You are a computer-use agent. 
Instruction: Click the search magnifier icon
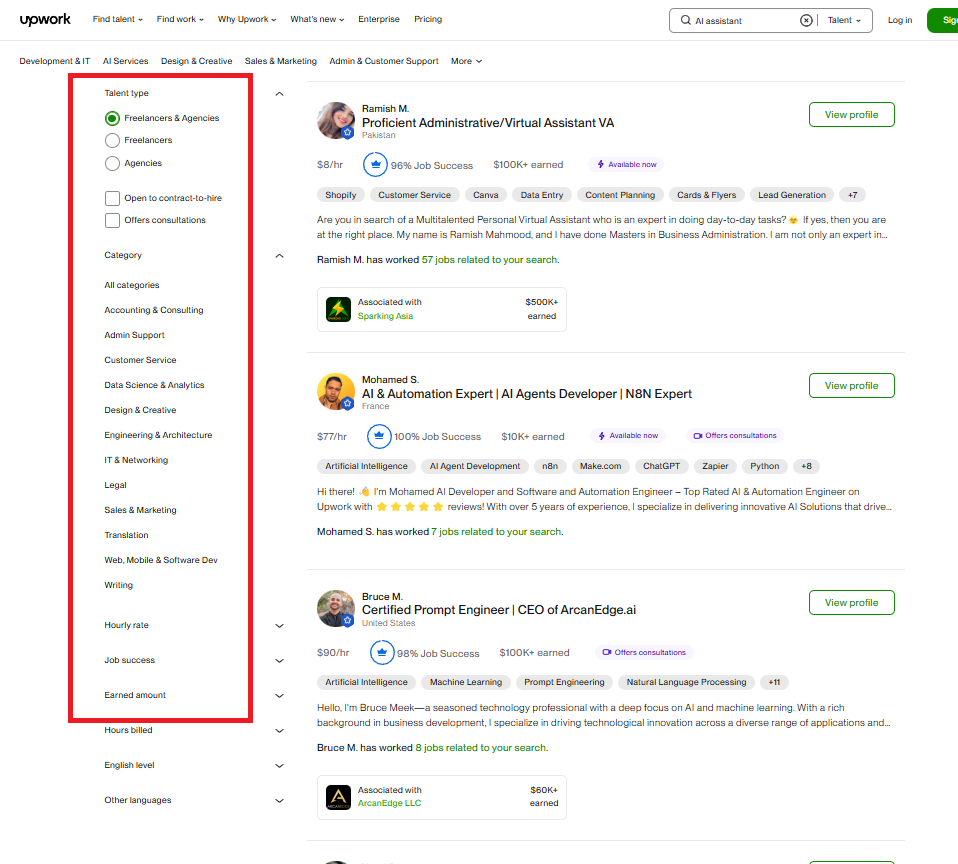point(686,20)
